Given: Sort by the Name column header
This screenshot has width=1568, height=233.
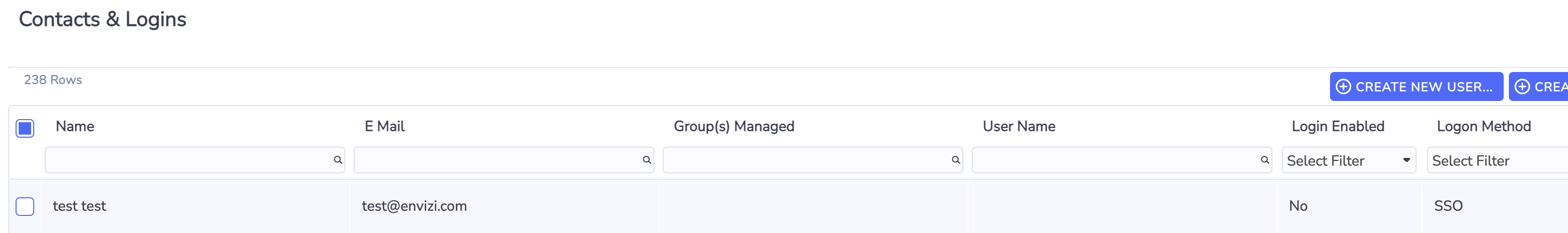Looking at the screenshot, I should coord(75,126).
